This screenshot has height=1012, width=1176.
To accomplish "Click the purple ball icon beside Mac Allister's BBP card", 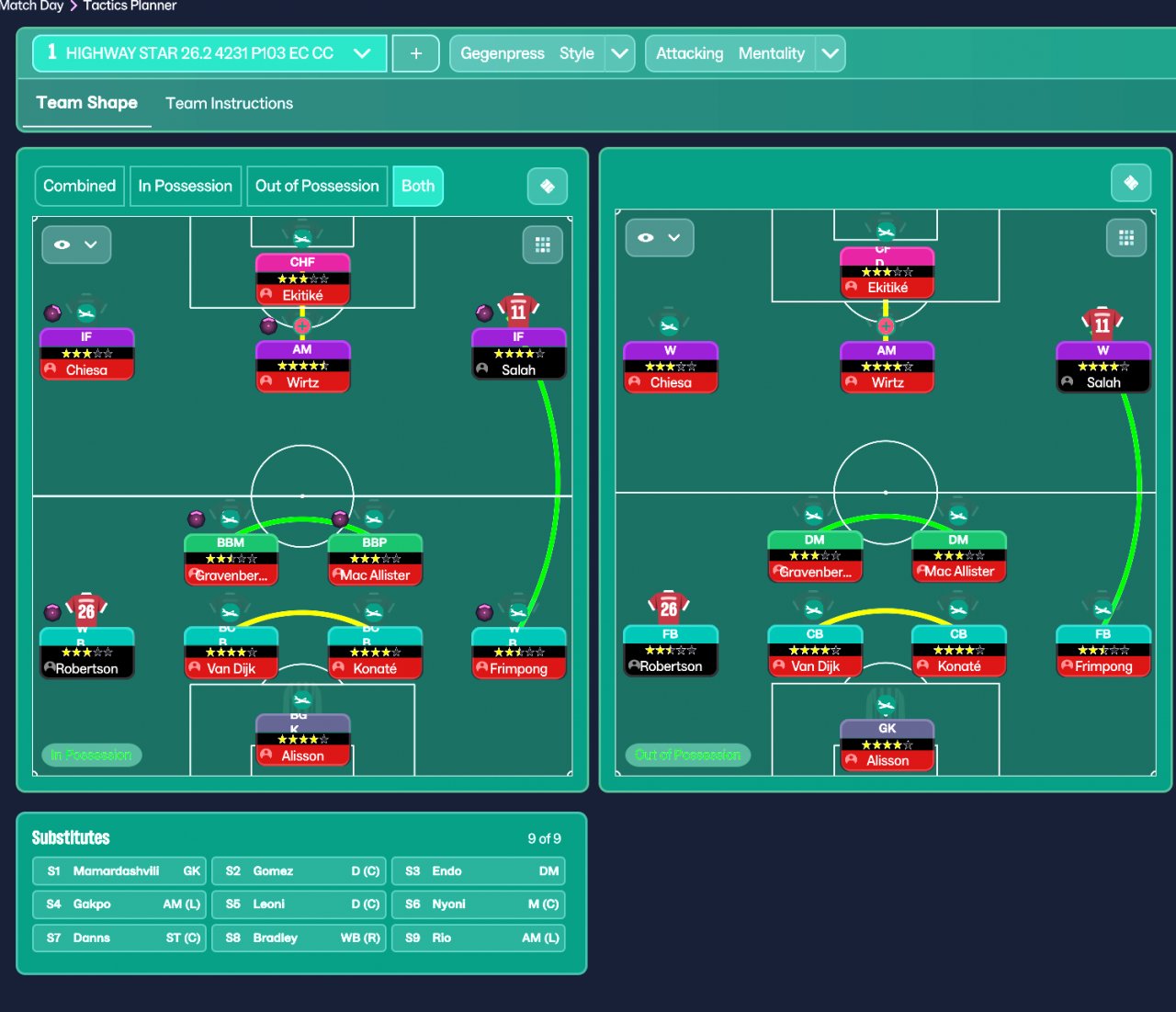I will tap(340, 518).
